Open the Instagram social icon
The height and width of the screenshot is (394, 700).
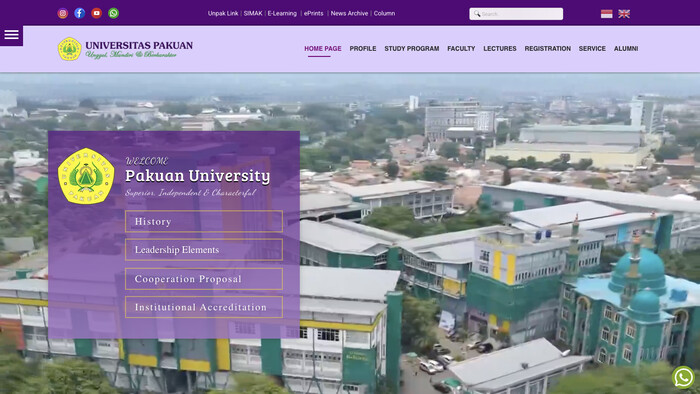(62, 13)
